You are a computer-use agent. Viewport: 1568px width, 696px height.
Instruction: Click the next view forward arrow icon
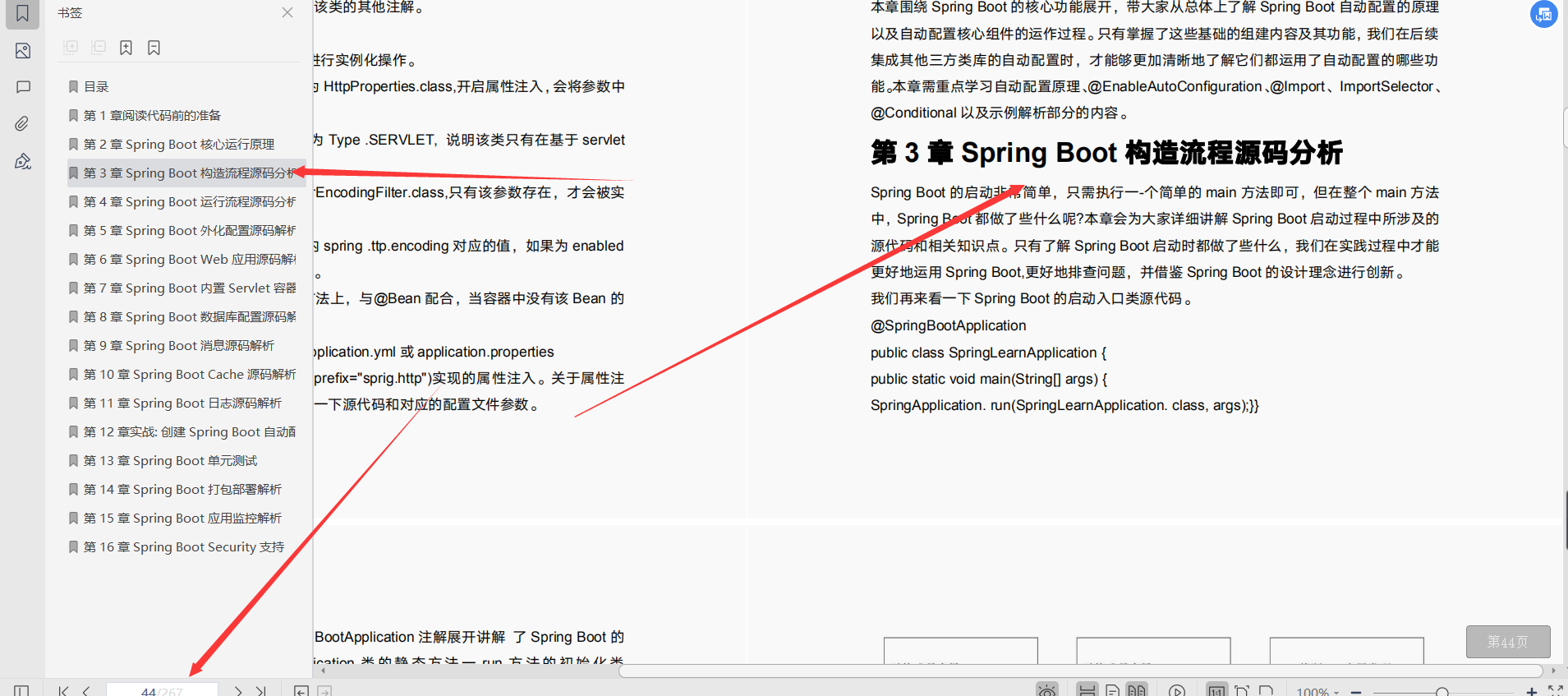coord(324,691)
